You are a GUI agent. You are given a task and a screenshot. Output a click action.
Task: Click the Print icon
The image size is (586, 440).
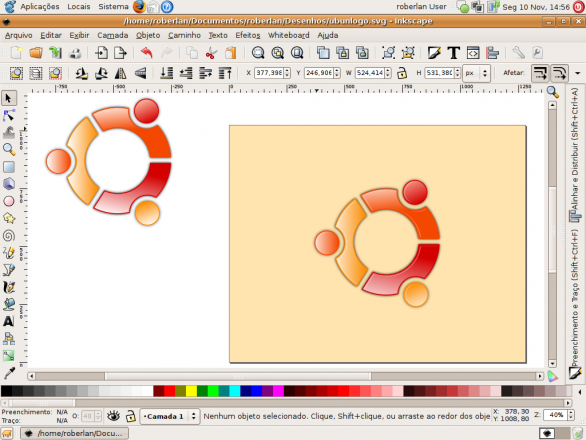[x=75, y=53]
